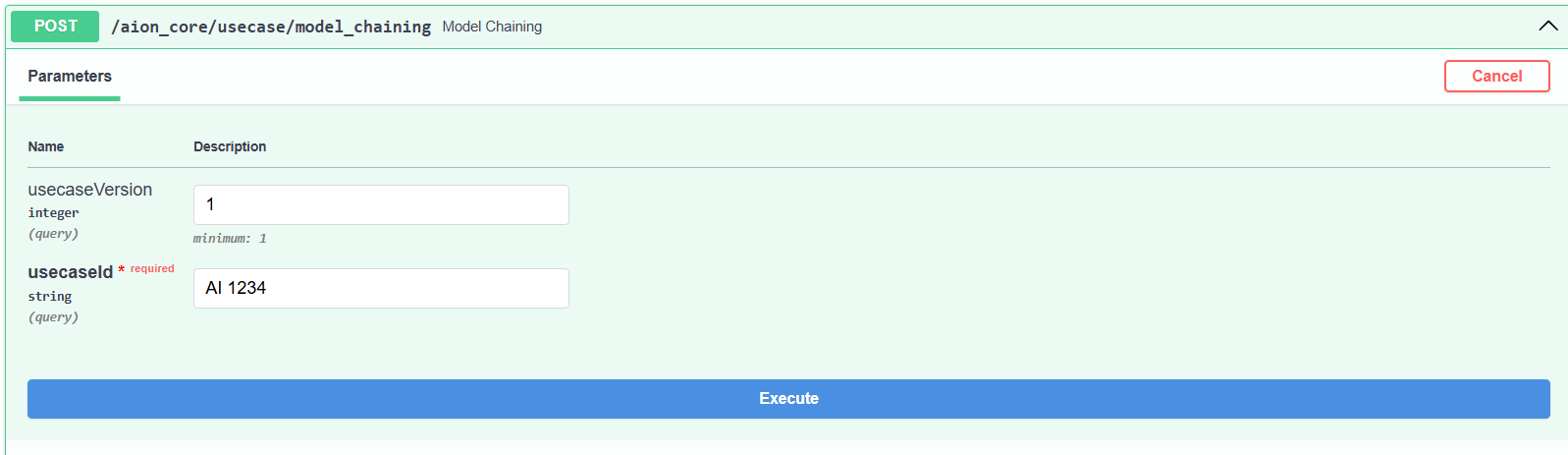This screenshot has height=455, width=1568.
Task: Click the Description column header
Action: (x=230, y=146)
